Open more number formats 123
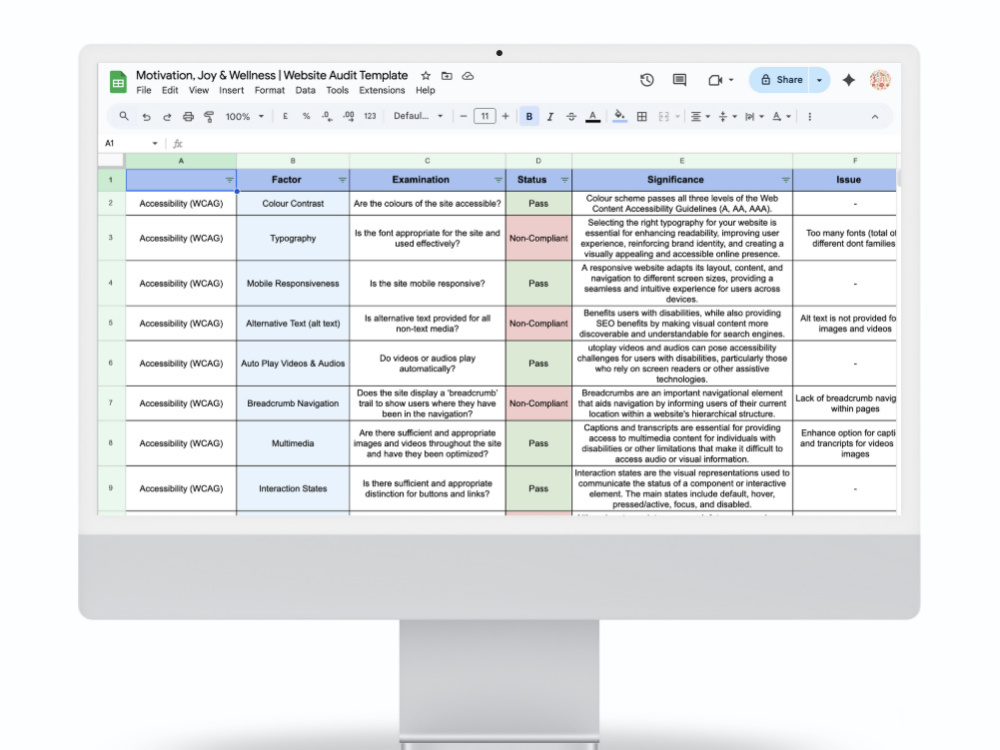1000x750 pixels. click(370, 116)
